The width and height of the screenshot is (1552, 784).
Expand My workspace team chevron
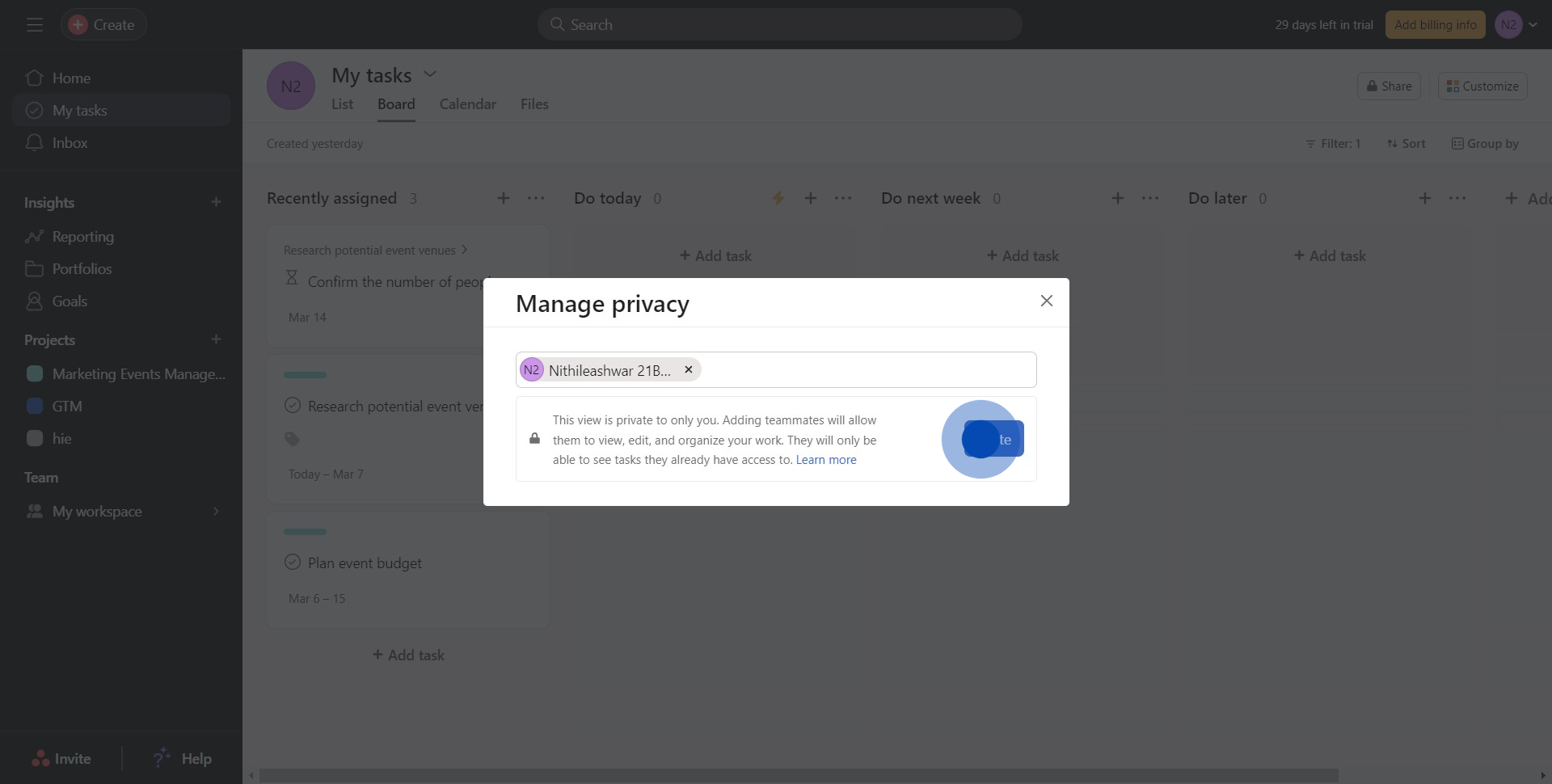pos(216,512)
